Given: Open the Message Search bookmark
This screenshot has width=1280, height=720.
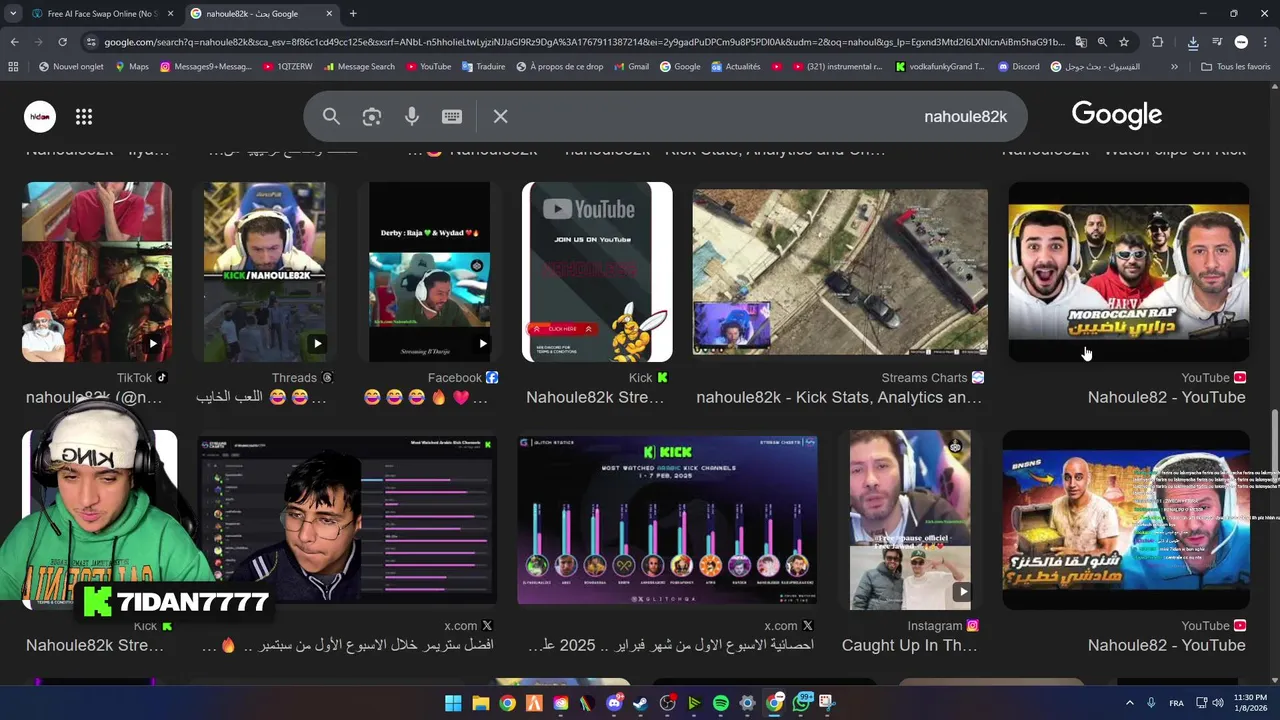Looking at the screenshot, I should pos(359,67).
